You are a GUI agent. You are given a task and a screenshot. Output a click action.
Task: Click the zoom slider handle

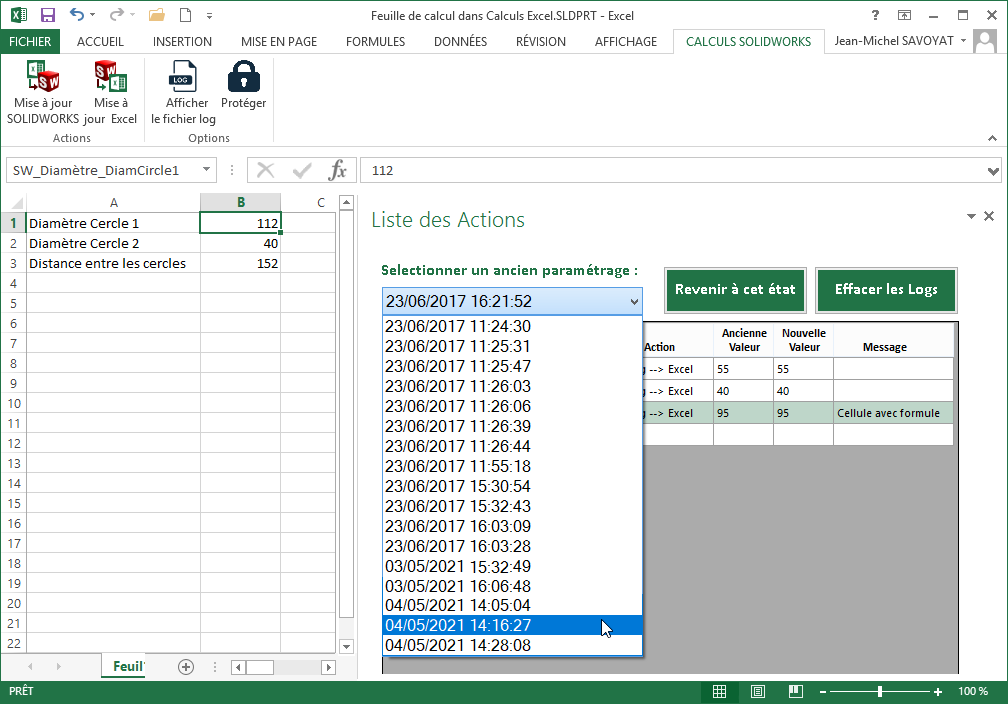coord(880,692)
